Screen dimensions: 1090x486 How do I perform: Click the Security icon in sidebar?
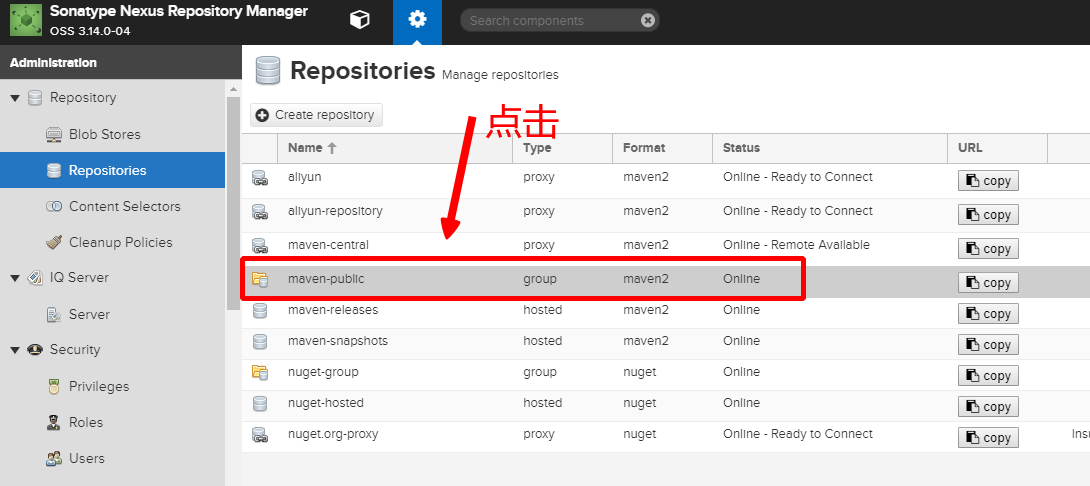(x=35, y=350)
